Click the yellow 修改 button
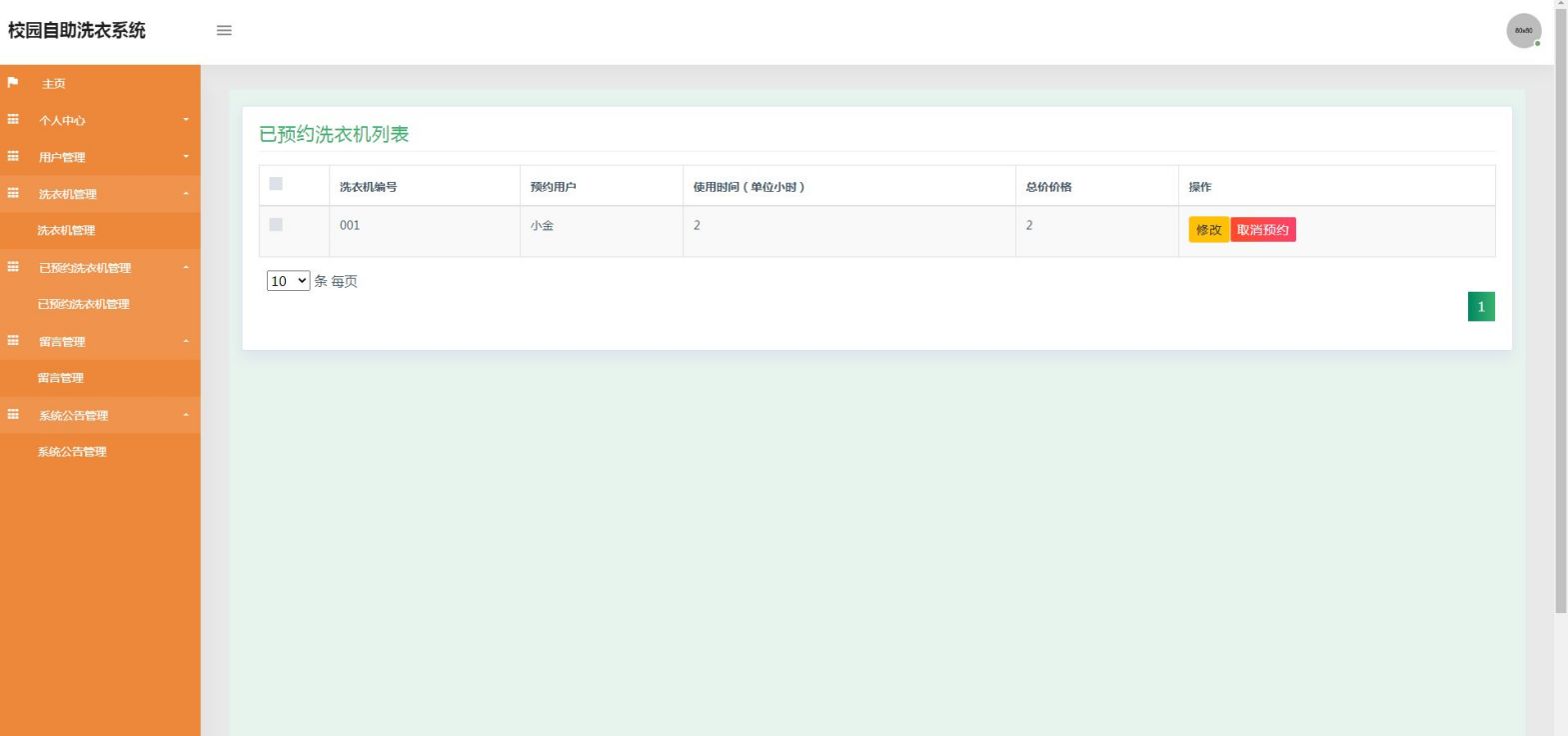The height and width of the screenshot is (736, 1568). pos(1208,230)
